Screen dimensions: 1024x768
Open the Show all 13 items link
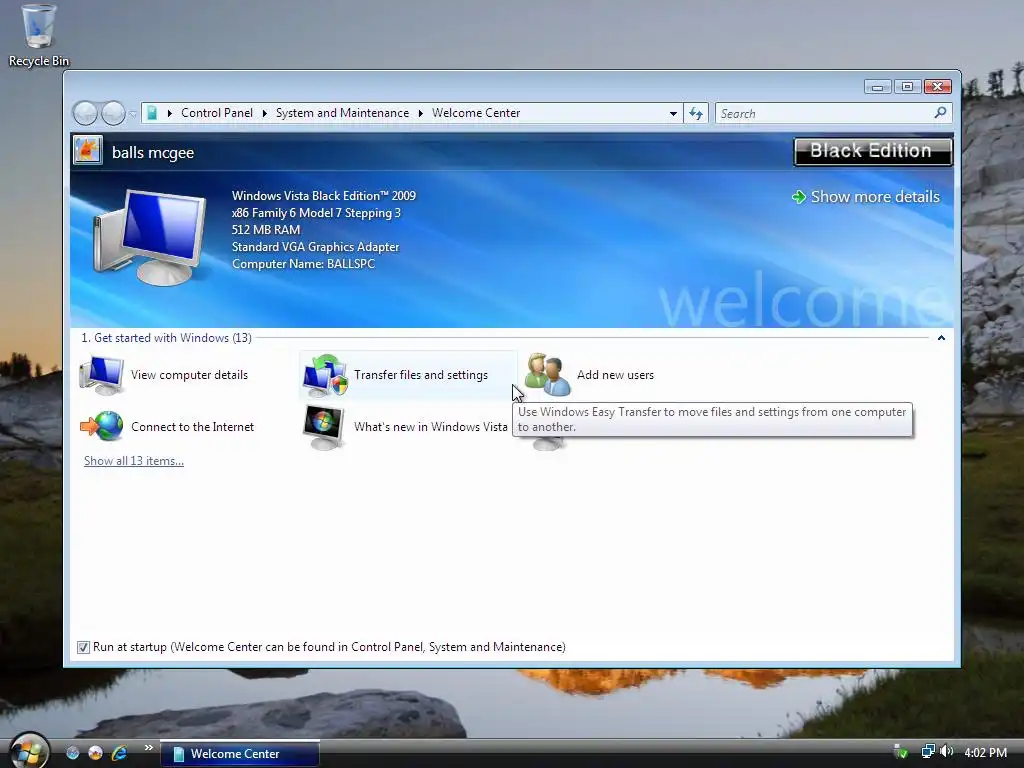click(x=134, y=461)
